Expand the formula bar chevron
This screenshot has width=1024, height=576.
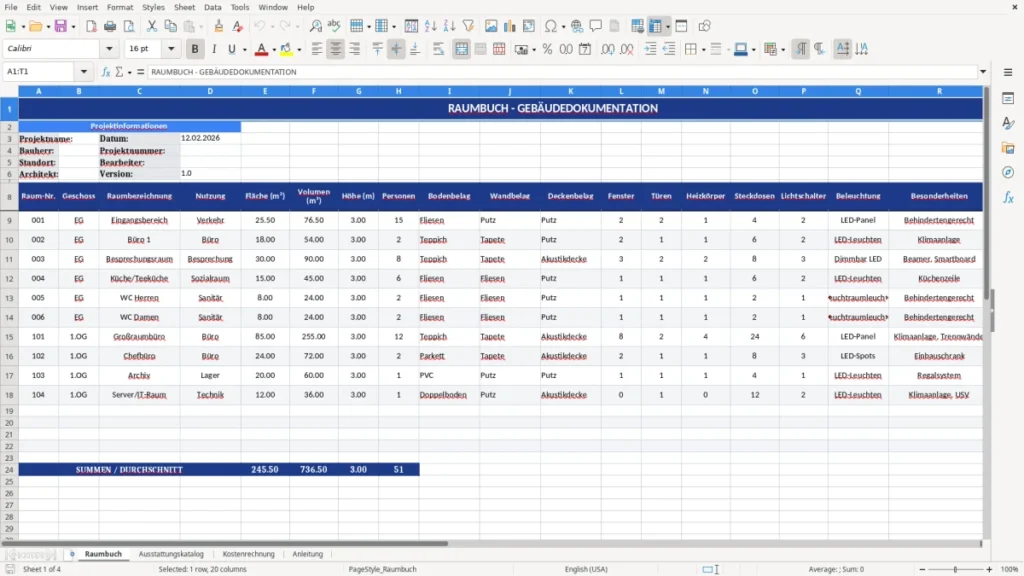(x=983, y=72)
